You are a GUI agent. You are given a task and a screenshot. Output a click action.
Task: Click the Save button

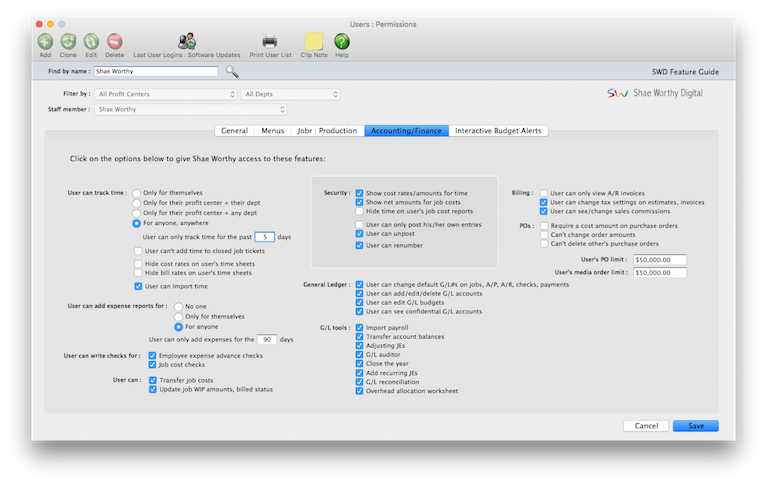[695, 425]
